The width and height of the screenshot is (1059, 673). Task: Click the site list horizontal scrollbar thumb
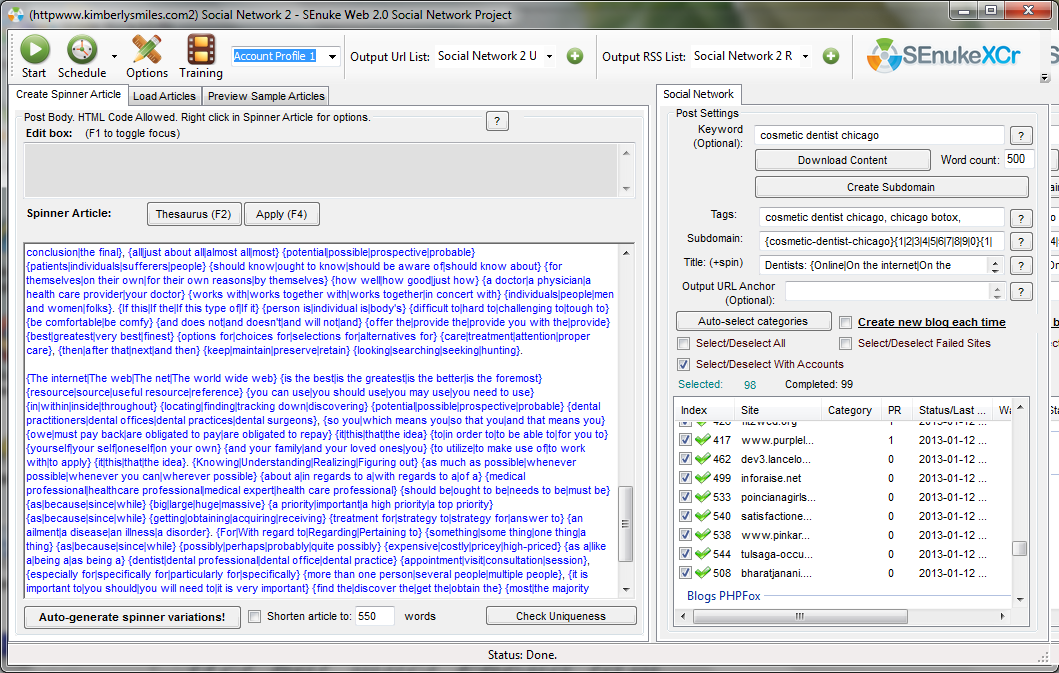click(x=800, y=616)
